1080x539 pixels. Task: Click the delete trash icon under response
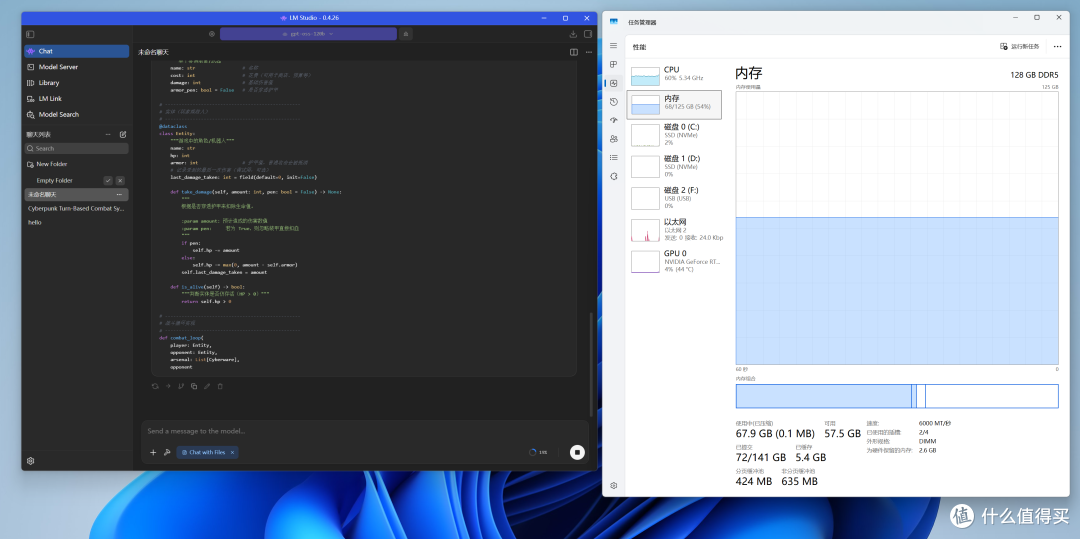click(220, 386)
